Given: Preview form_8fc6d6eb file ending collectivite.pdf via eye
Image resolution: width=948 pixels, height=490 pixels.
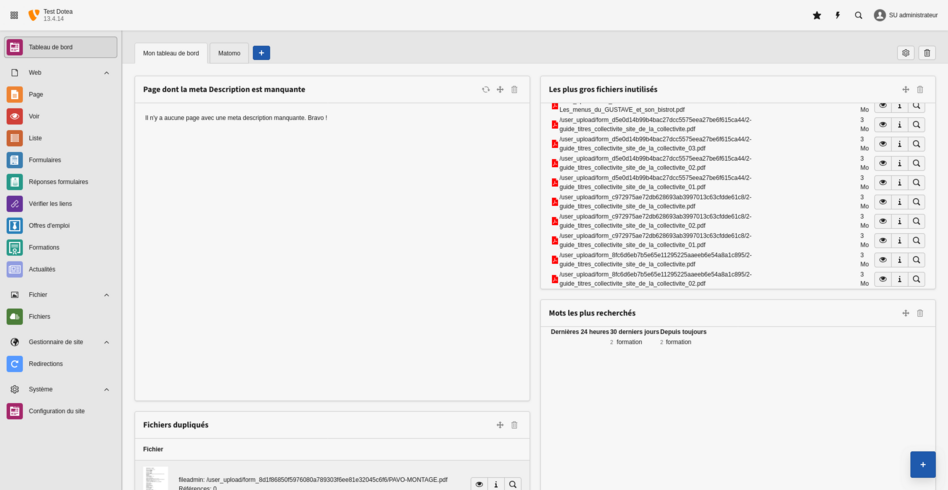Looking at the screenshot, I should point(883,260).
